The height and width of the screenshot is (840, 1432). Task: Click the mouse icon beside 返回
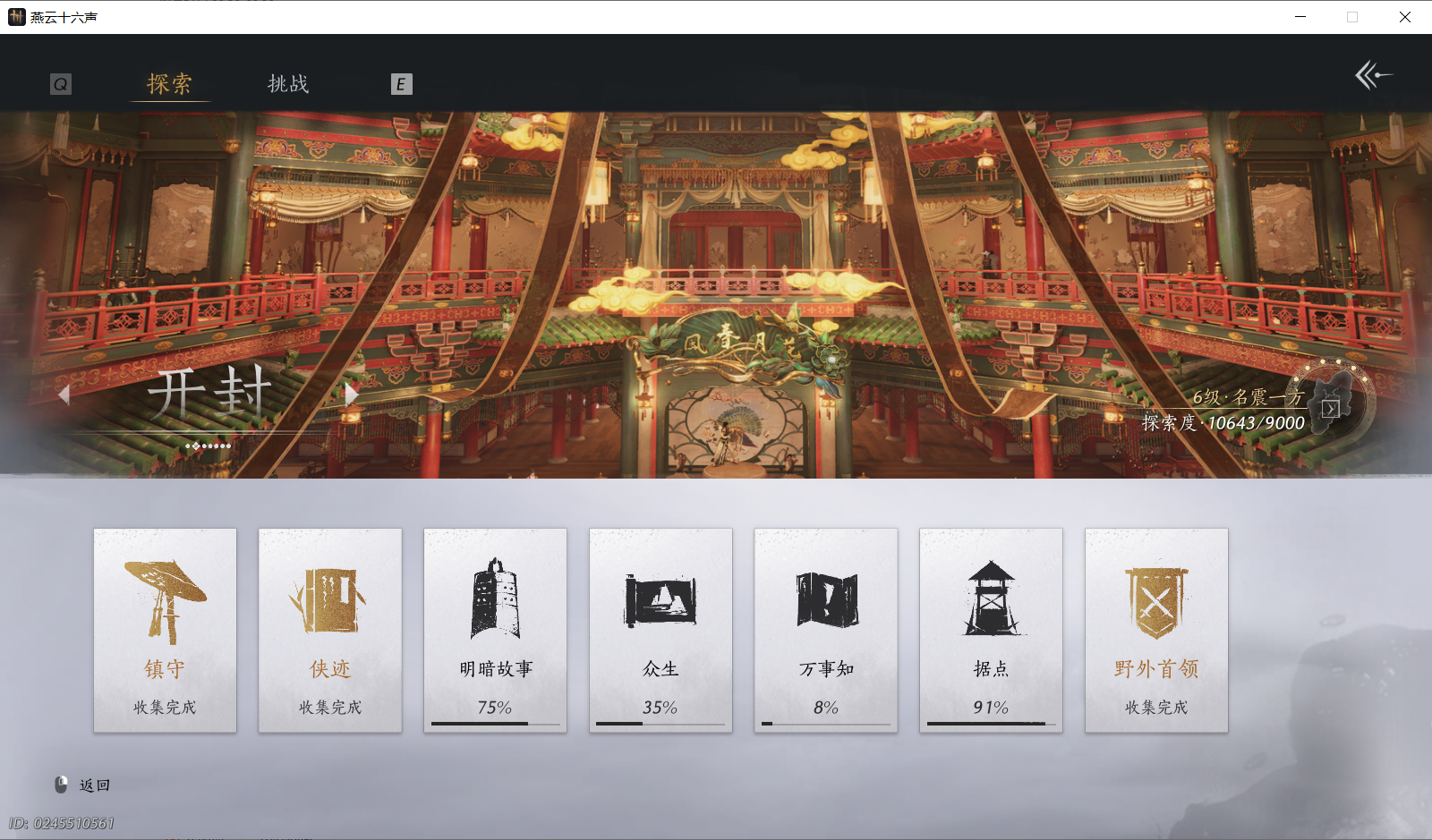(61, 785)
